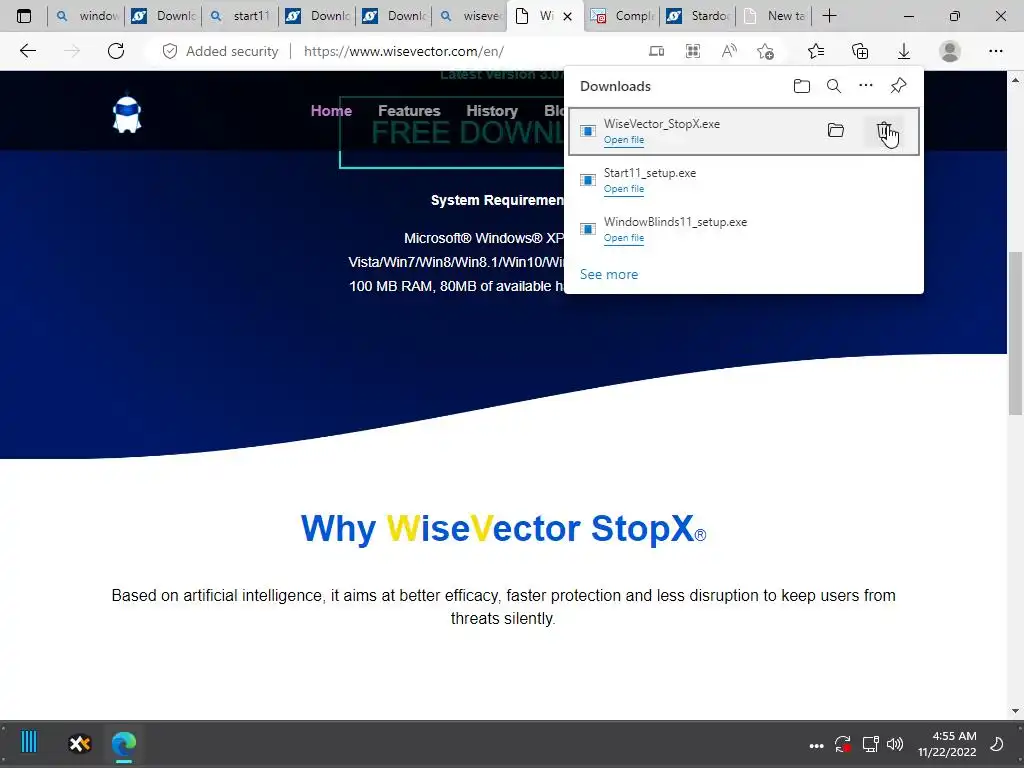Switch to the 'start11' search tab
The width and height of the screenshot is (1024, 768).
pyautogui.click(x=240, y=16)
